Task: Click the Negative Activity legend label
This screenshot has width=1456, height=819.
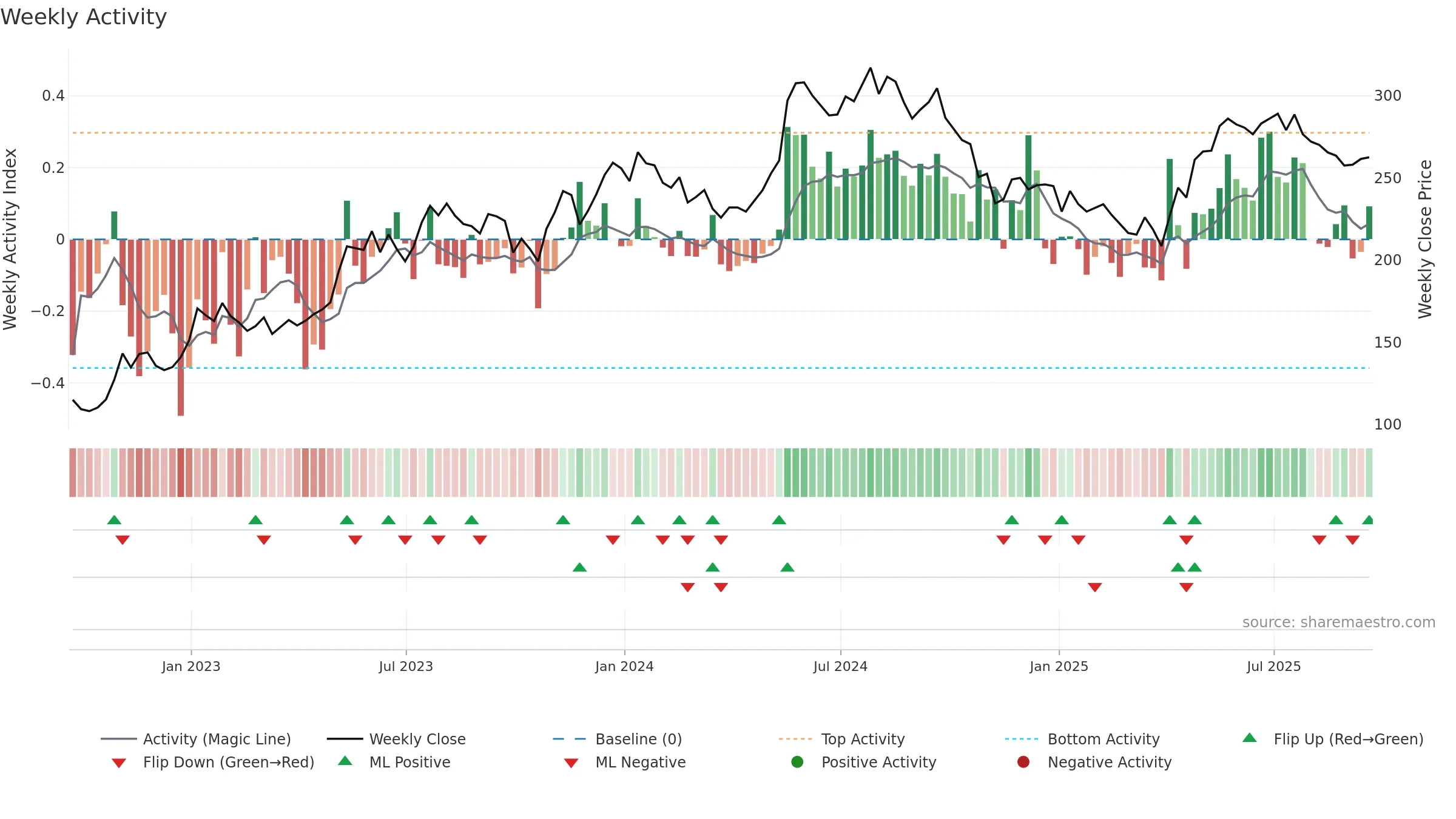Action: click(1109, 762)
